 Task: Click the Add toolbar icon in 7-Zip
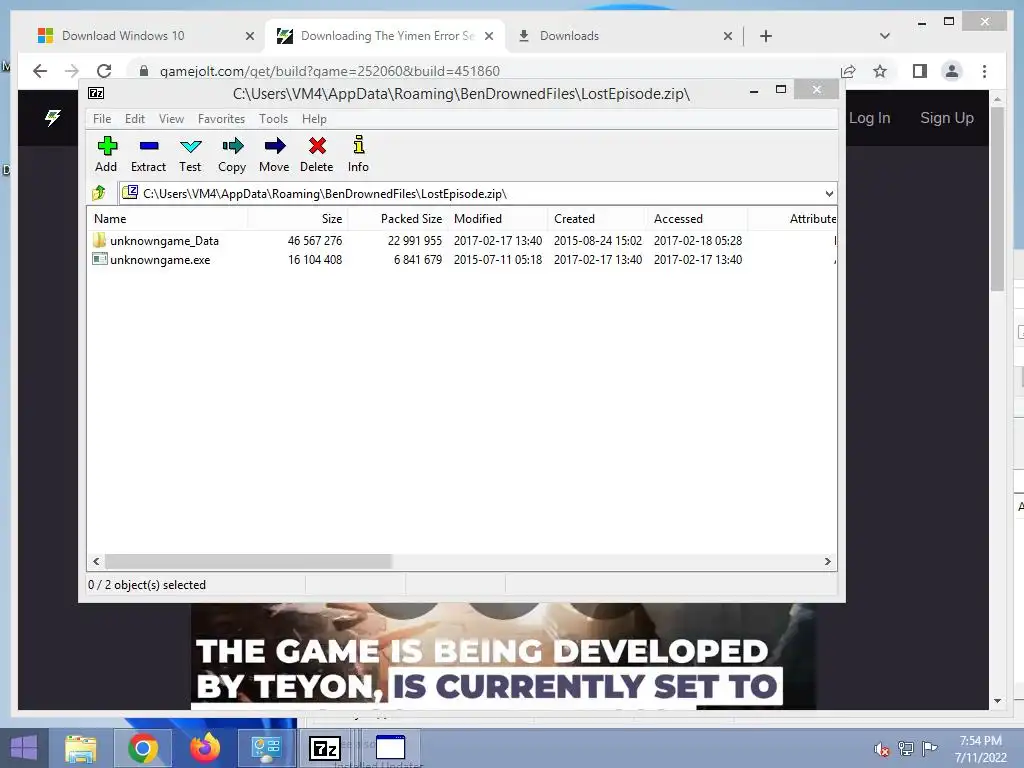coord(106,154)
